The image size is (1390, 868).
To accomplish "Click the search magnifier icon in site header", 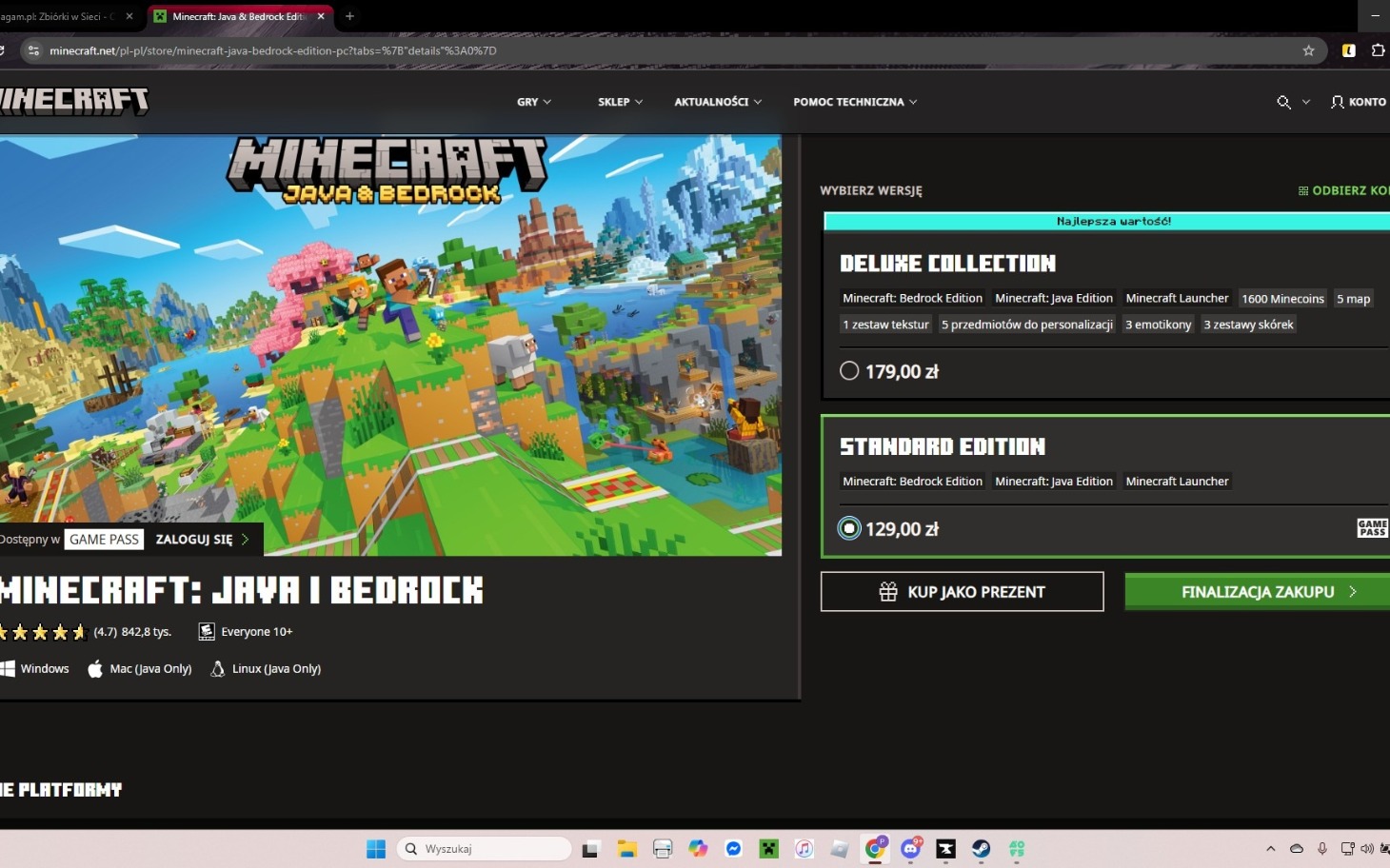I will coord(1283,102).
